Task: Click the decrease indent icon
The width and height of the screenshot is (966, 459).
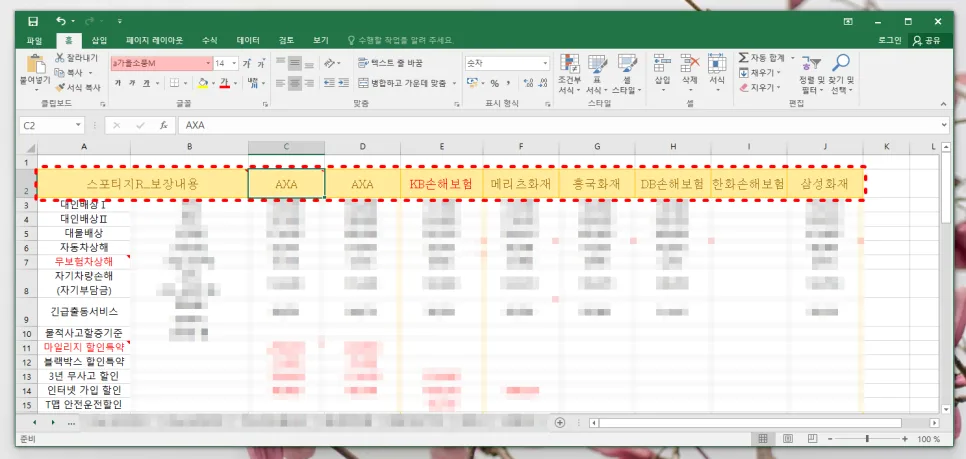Action: pos(328,83)
